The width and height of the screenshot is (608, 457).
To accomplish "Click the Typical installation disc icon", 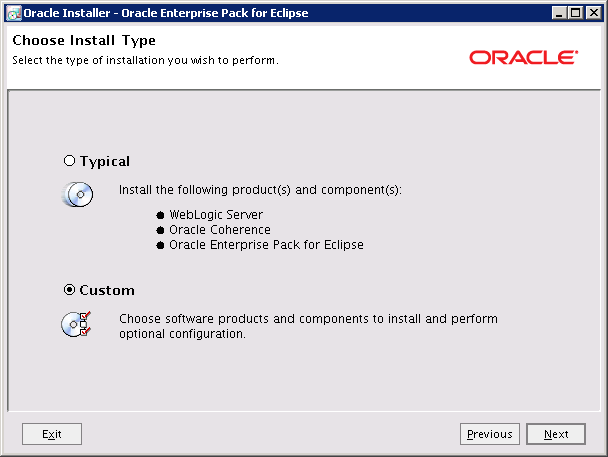I will point(77,194).
